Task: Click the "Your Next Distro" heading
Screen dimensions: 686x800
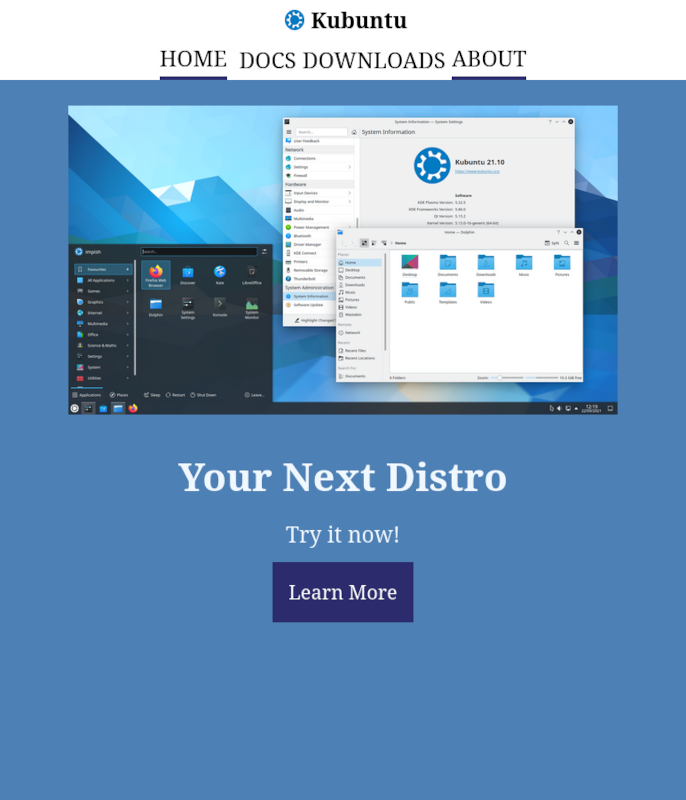Action: click(343, 478)
